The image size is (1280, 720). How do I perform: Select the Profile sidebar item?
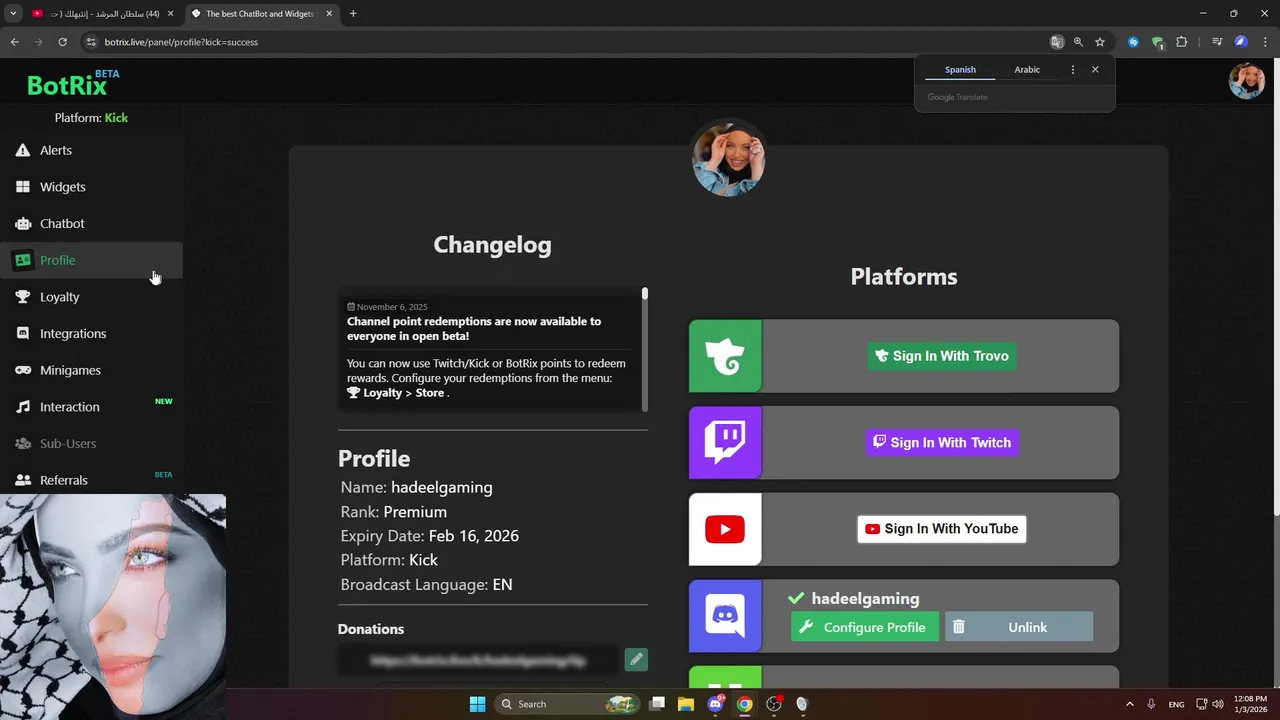pos(91,260)
